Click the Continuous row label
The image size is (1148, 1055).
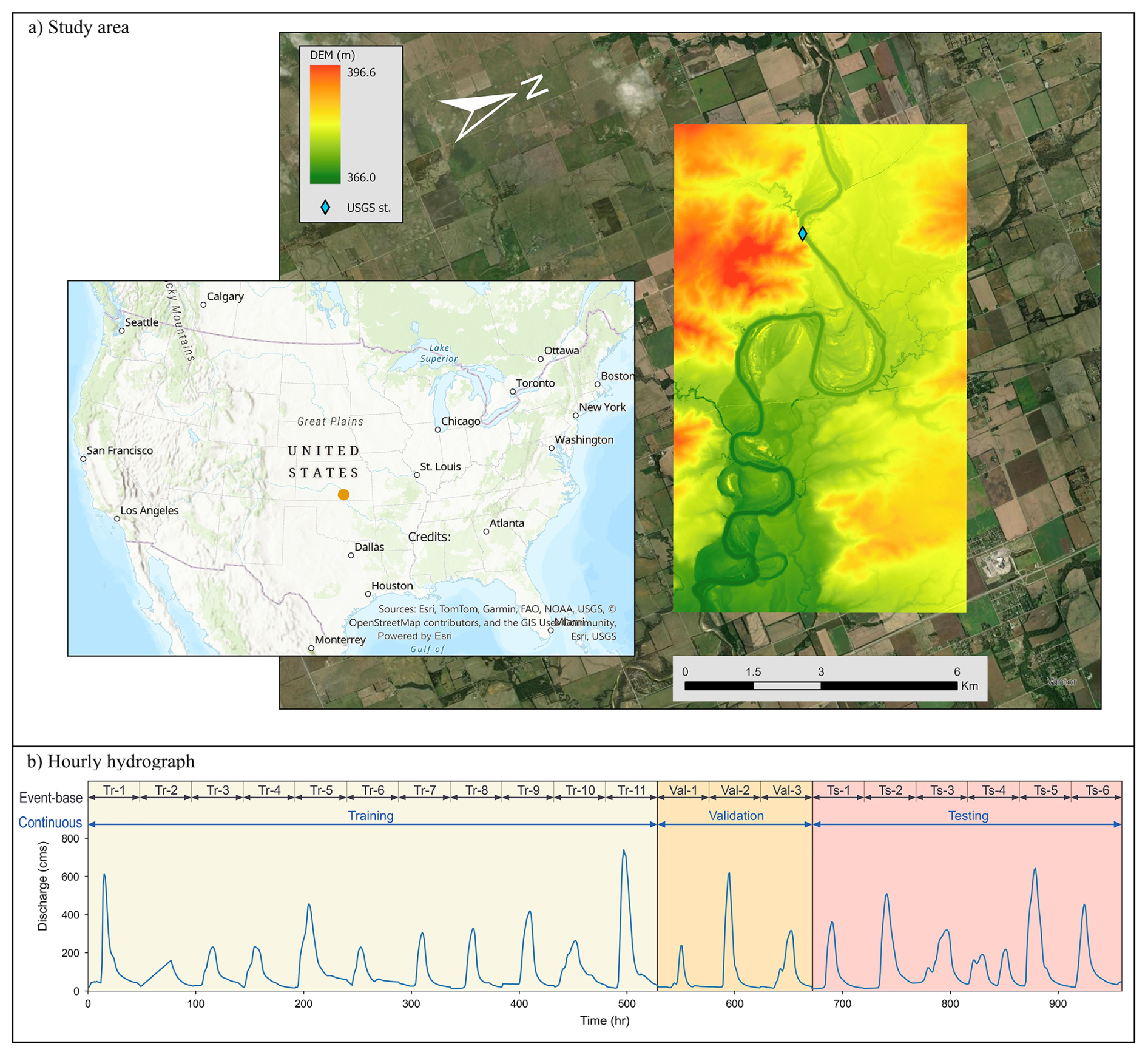[x=50, y=823]
